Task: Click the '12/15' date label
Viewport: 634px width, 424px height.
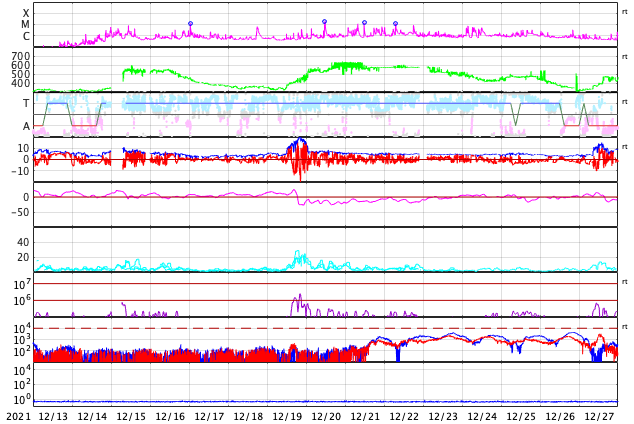Action: point(131,417)
